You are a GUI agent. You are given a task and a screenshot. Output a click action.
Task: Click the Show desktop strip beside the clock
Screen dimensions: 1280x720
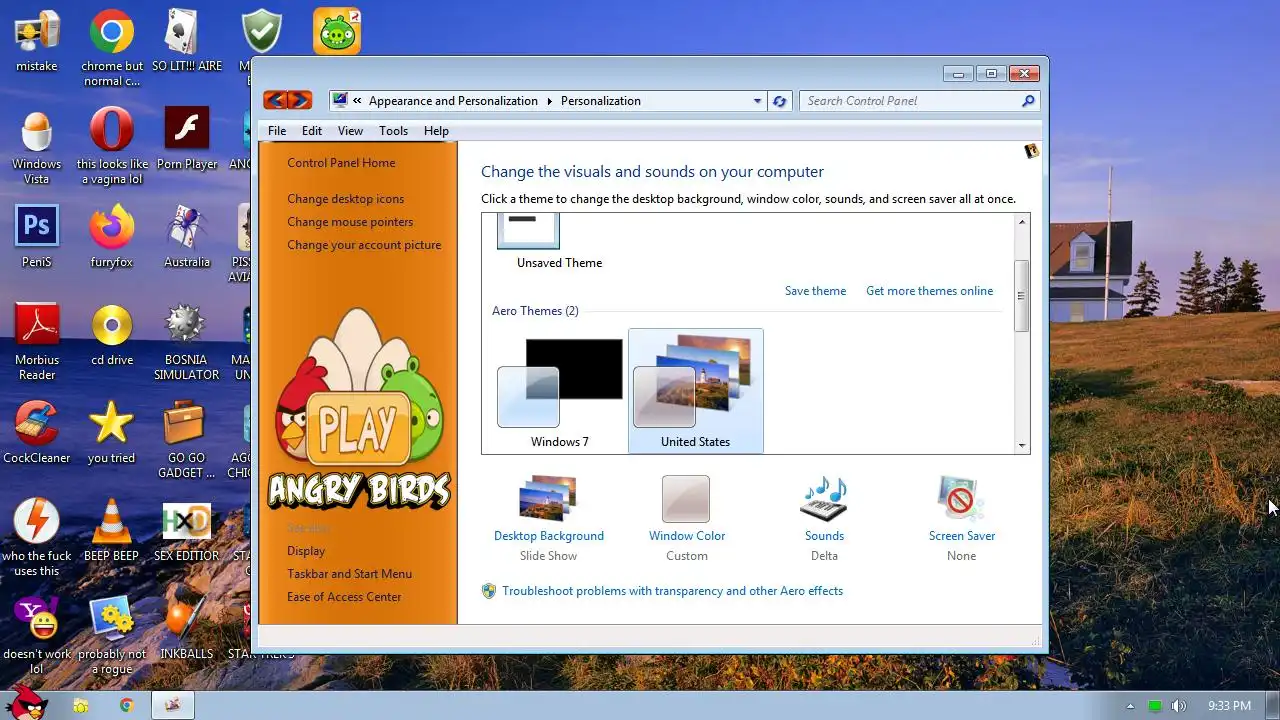tap(1272, 706)
